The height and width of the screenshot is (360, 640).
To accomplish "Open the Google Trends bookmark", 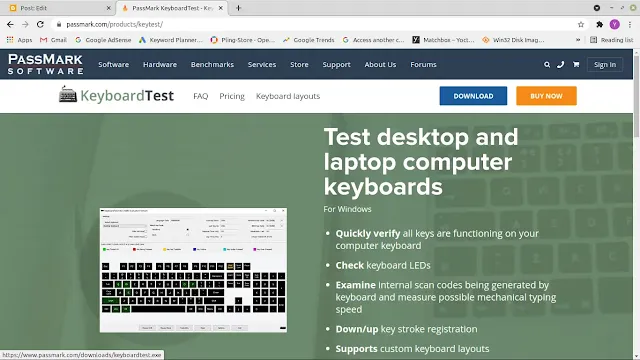I will pyautogui.click(x=309, y=40).
